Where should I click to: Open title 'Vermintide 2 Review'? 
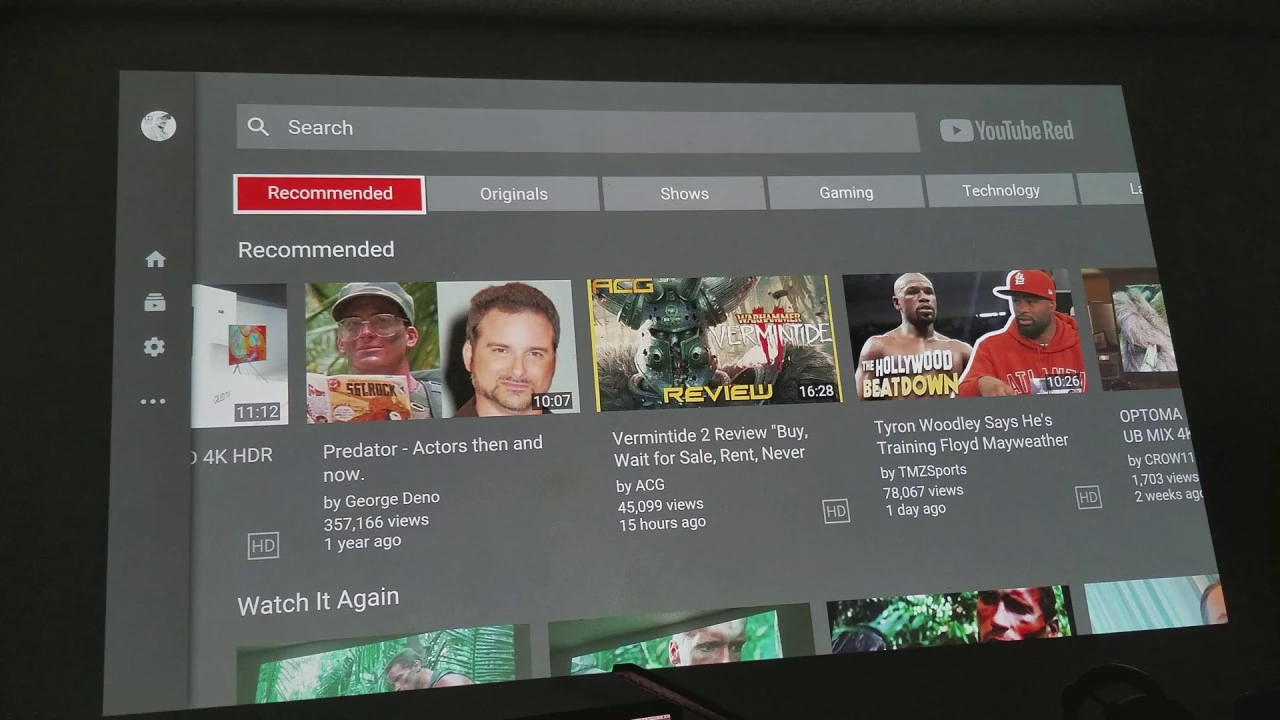point(710,444)
